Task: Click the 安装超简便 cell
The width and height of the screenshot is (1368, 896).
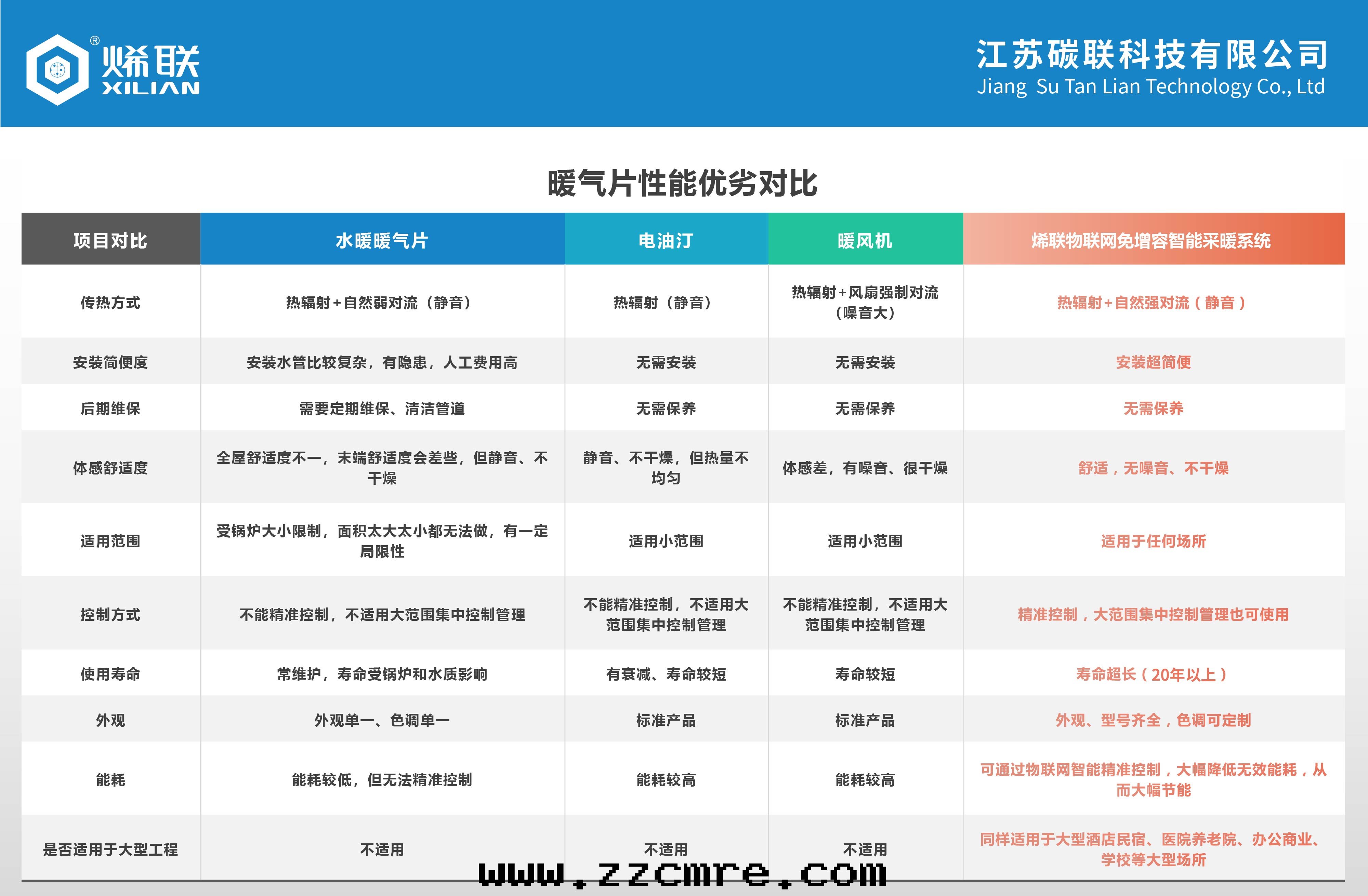Action: 1153,362
